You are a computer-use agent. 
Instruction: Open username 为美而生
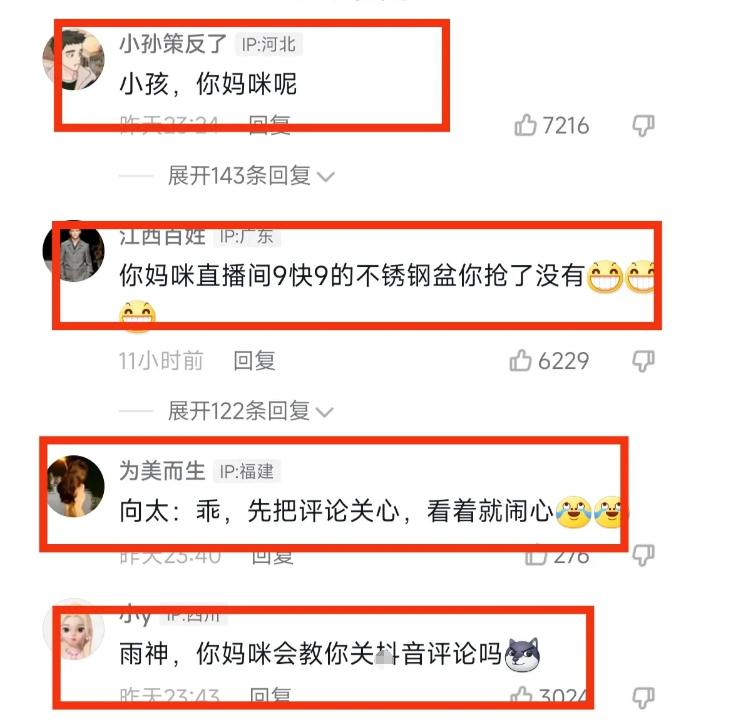tap(162, 471)
